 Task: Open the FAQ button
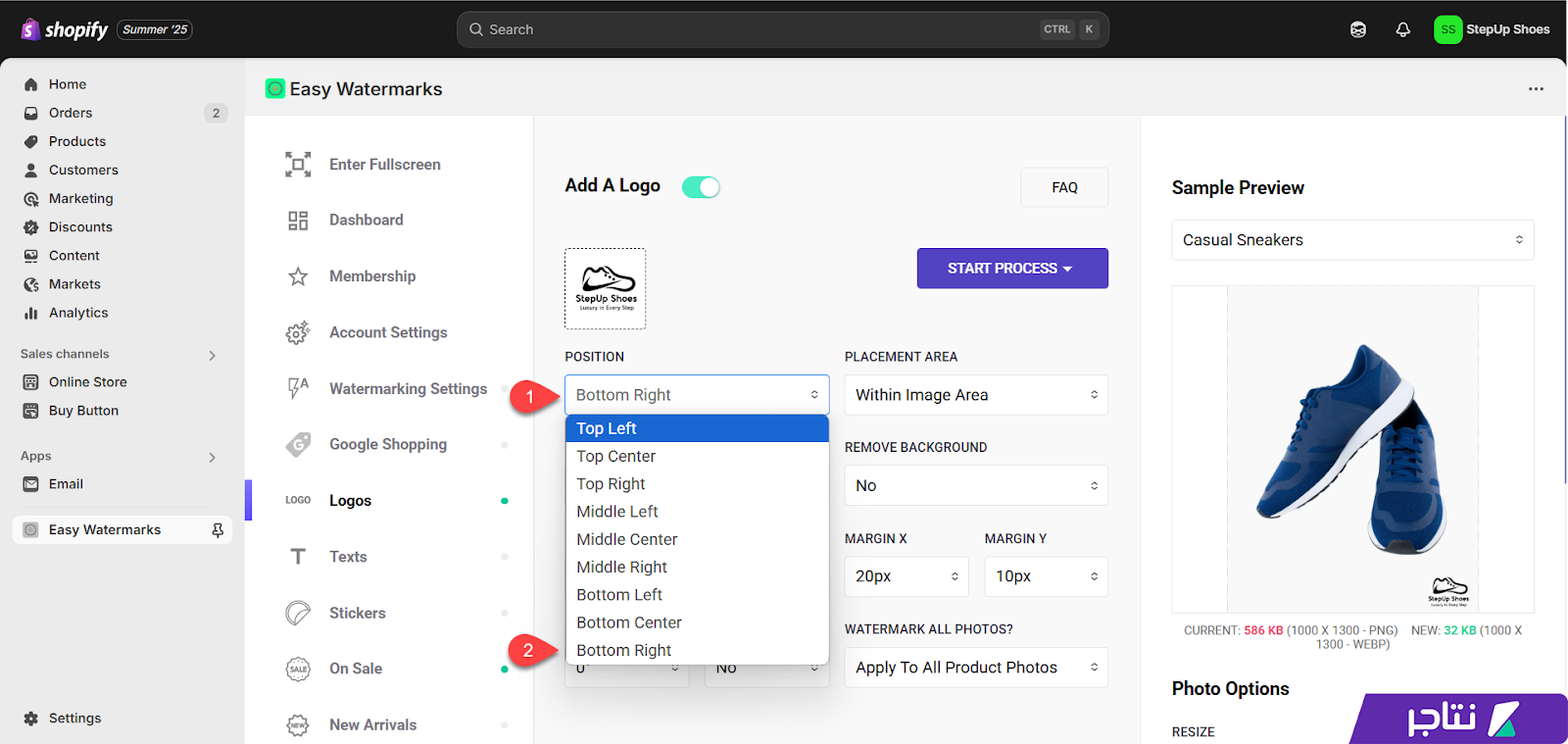[x=1064, y=187]
